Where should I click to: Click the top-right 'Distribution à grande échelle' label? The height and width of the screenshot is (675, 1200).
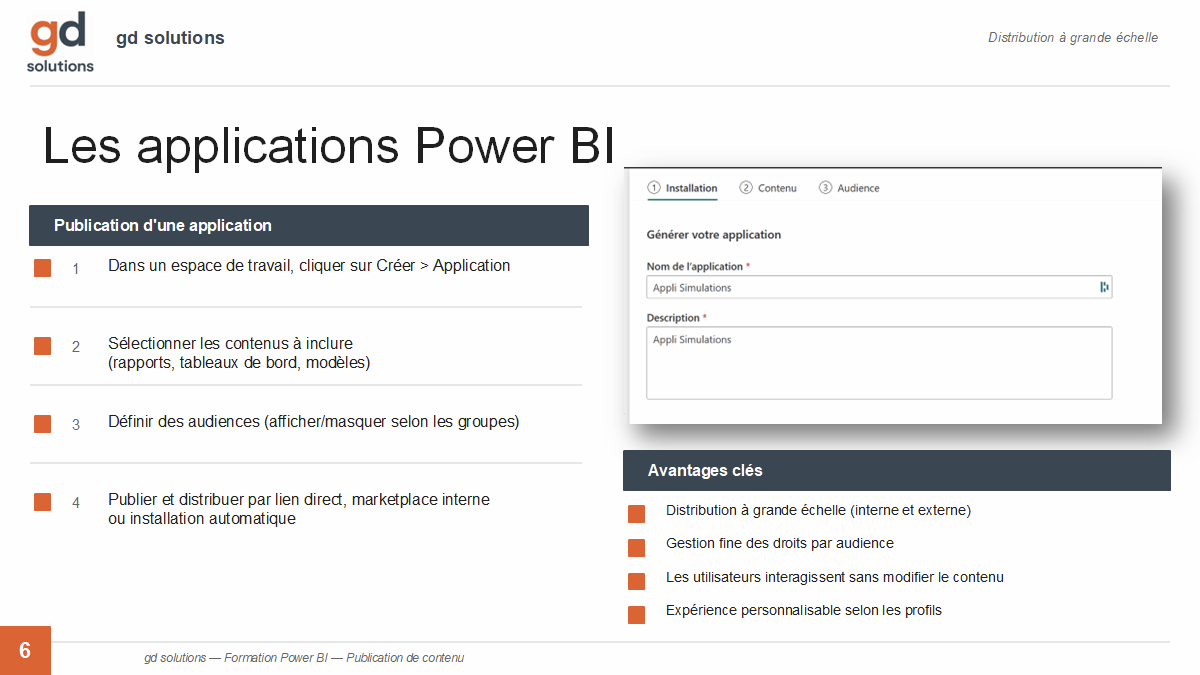[x=1073, y=38]
